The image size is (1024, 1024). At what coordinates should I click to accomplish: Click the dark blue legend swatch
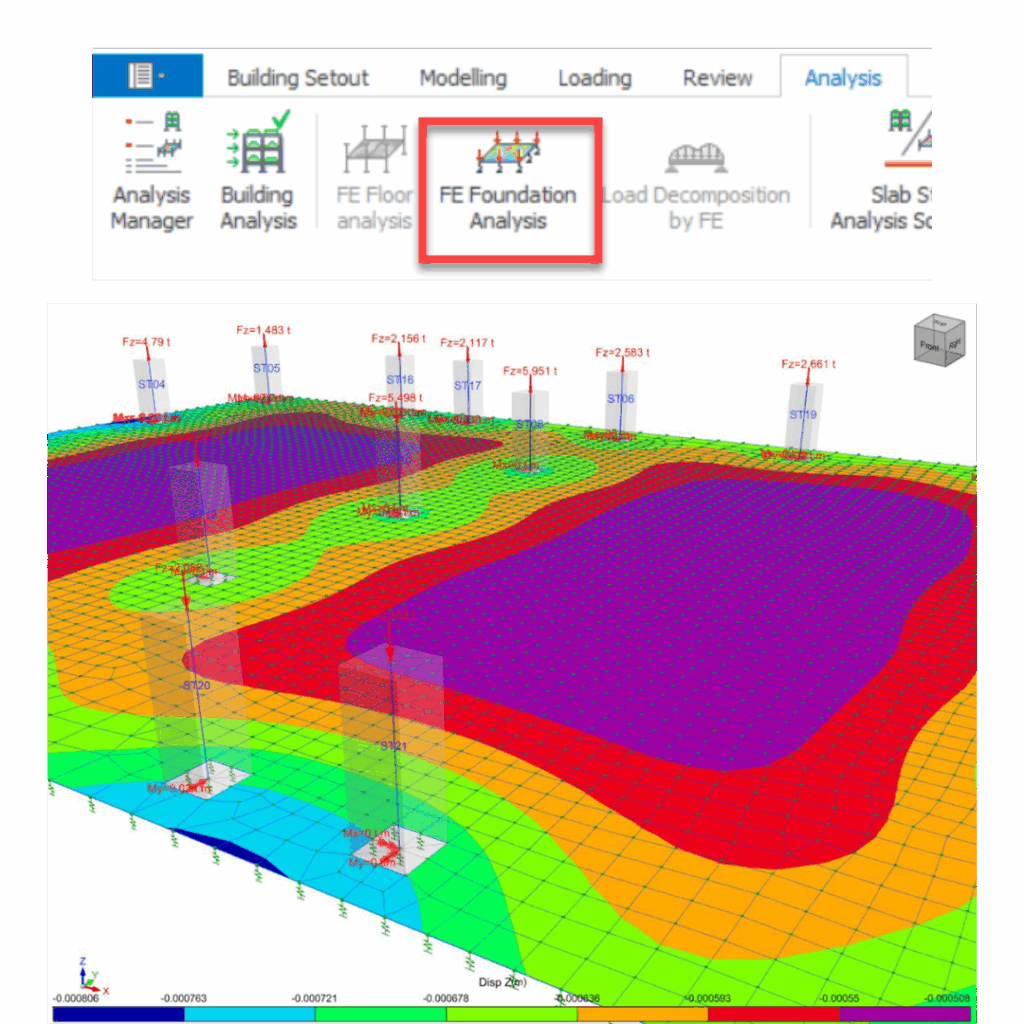pyautogui.click(x=118, y=1014)
